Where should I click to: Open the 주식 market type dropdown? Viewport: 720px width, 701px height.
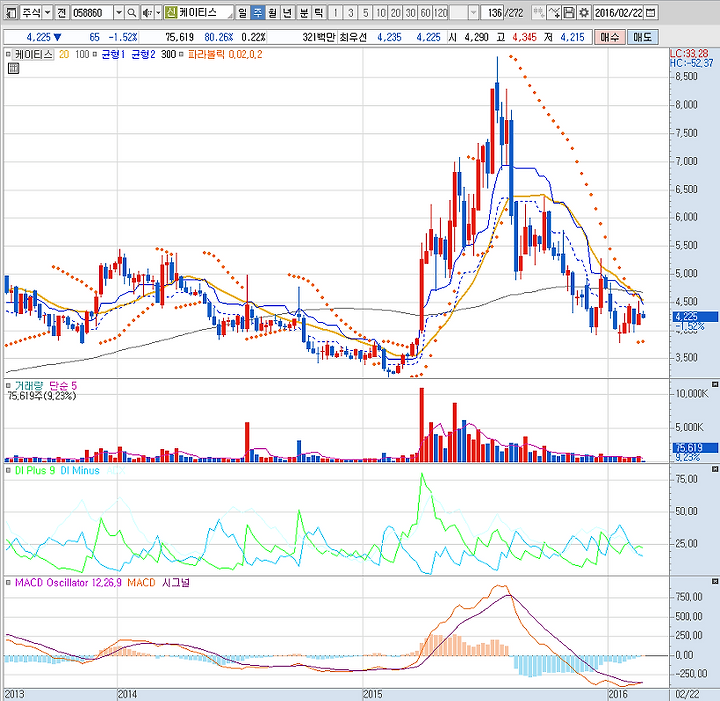point(47,12)
